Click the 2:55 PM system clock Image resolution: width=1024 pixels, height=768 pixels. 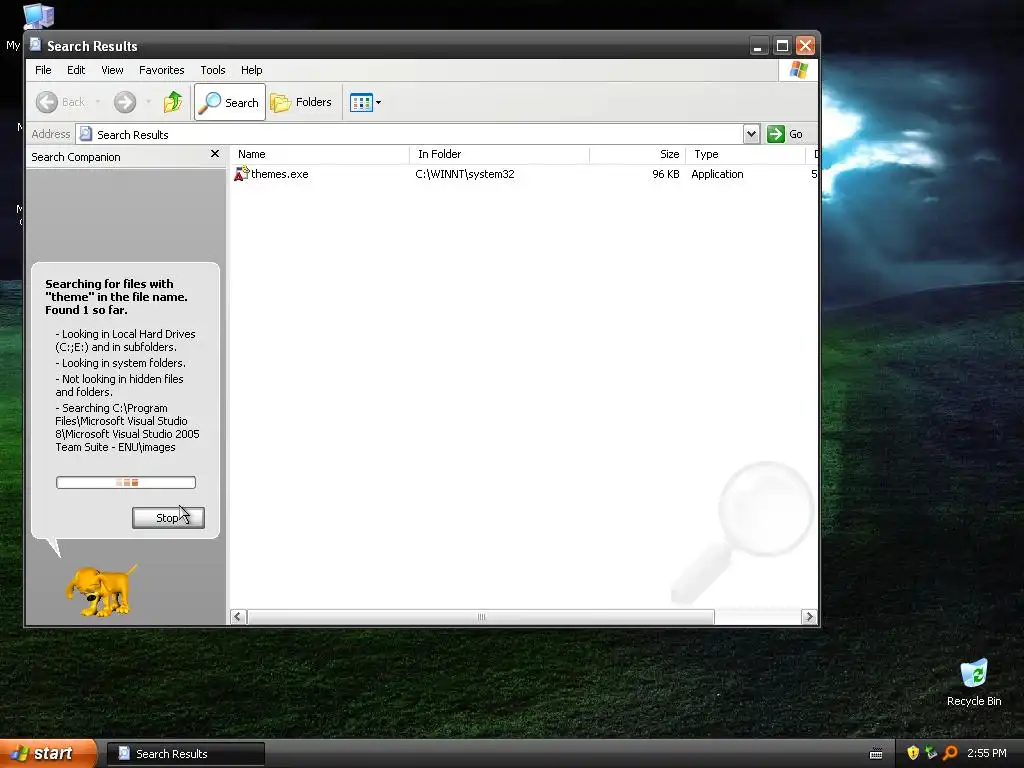tap(986, 753)
